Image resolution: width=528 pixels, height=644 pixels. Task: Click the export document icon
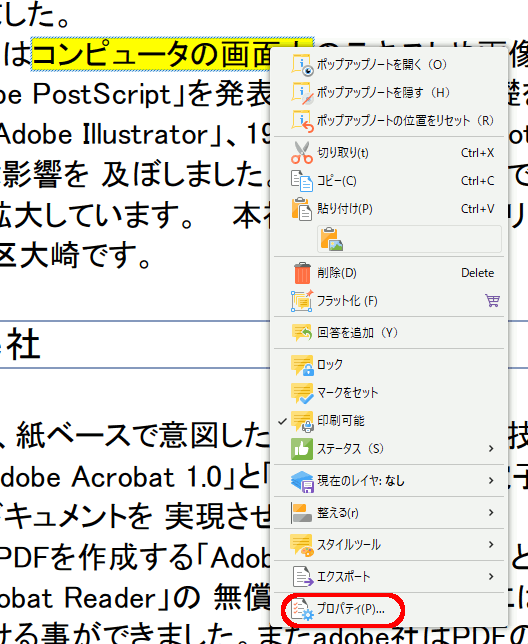click(303, 577)
